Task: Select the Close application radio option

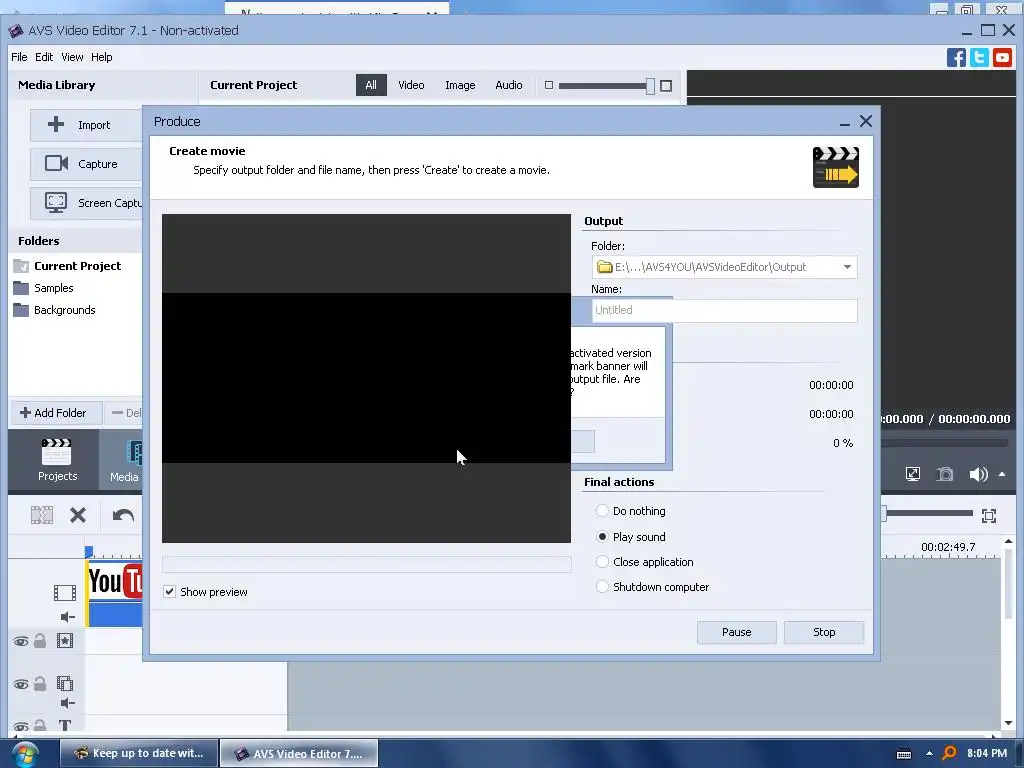Action: click(602, 562)
